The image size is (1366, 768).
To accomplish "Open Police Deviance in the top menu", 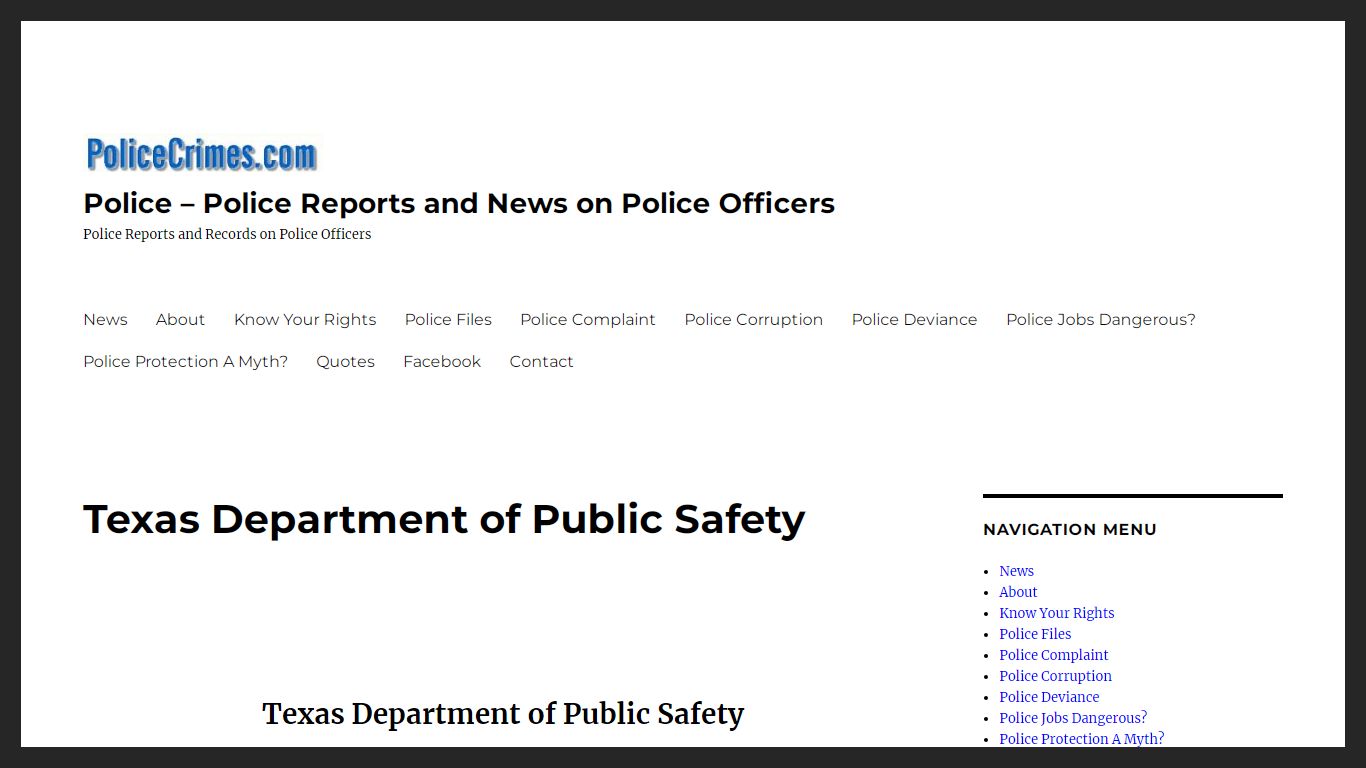I will tap(915, 319).
